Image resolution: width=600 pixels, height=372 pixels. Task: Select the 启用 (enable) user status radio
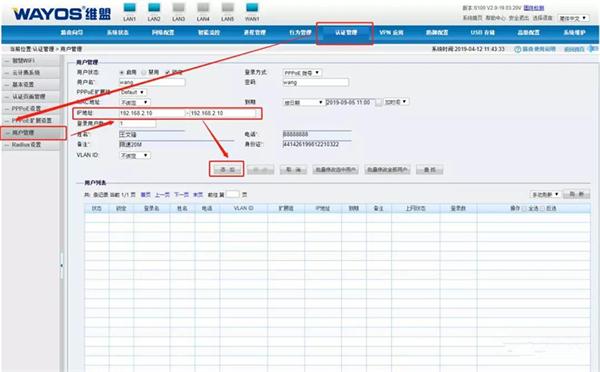pyautogui.click(x=122, y=72)
